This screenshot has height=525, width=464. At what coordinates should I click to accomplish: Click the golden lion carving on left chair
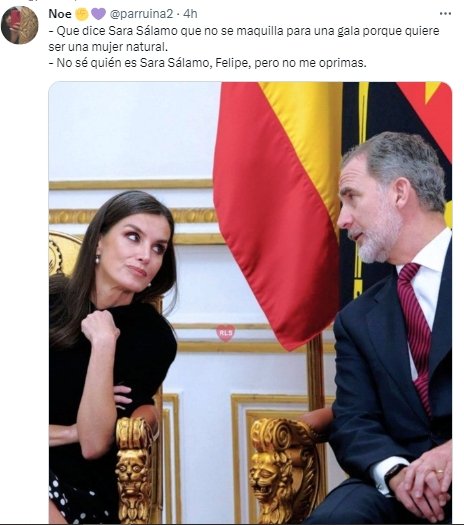(134, 470)
